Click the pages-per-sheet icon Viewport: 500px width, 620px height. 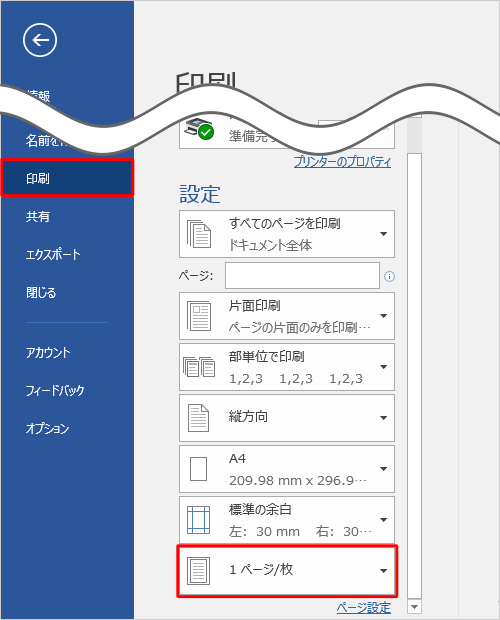[x=198, y=571]
